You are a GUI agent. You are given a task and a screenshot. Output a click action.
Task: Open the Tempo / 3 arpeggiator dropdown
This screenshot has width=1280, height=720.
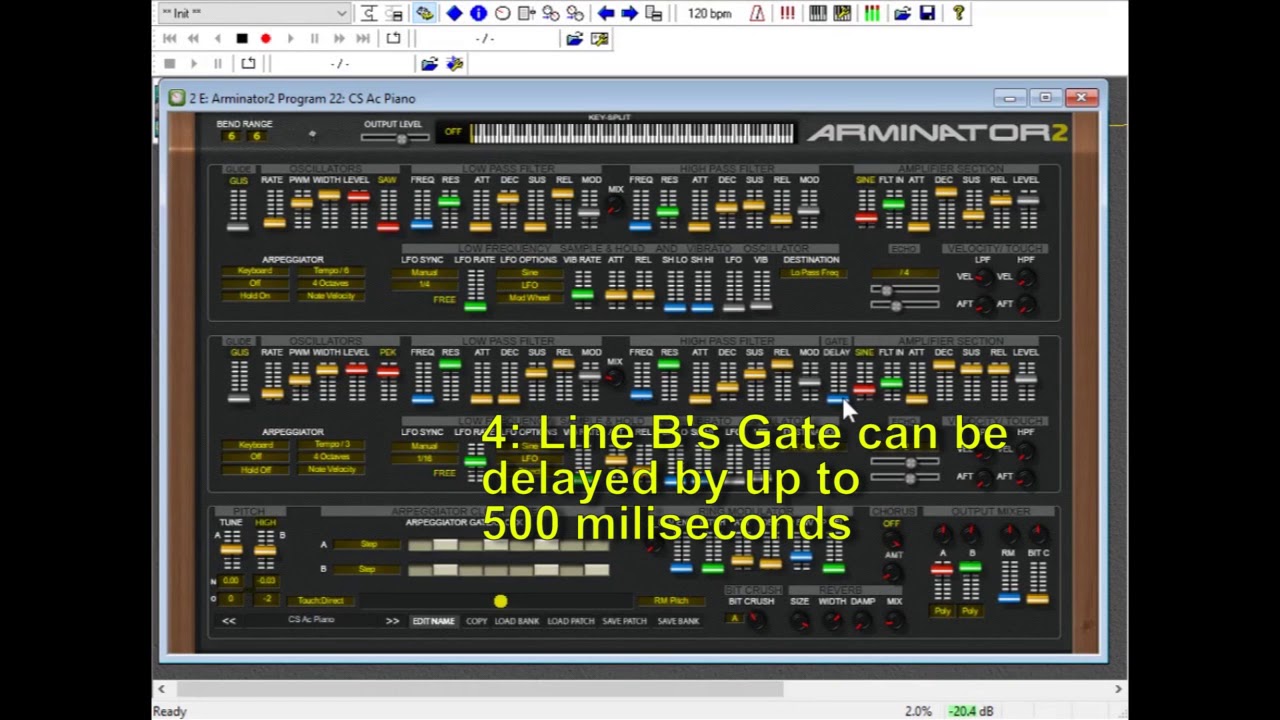pyautogui.click(x=331, y=444)
